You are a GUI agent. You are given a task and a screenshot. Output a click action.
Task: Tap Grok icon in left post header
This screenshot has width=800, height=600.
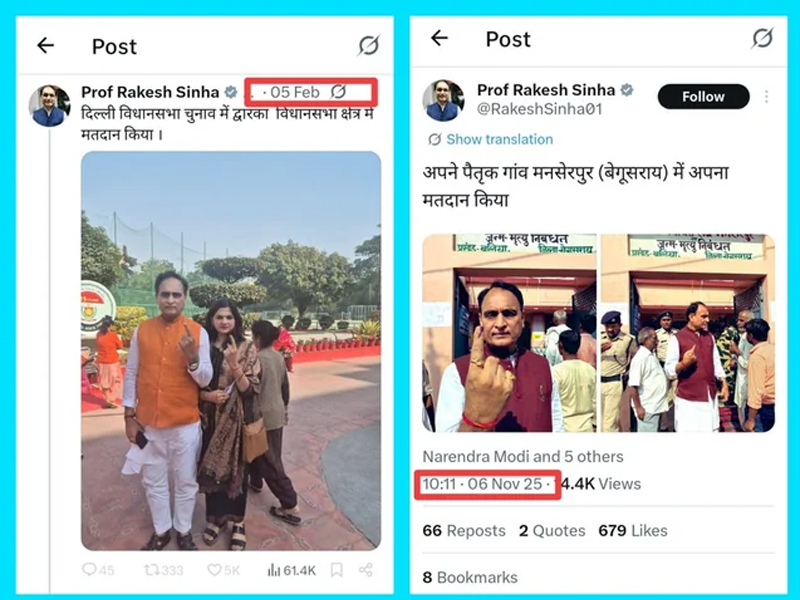pyautogui.click(x=368, y=45)
